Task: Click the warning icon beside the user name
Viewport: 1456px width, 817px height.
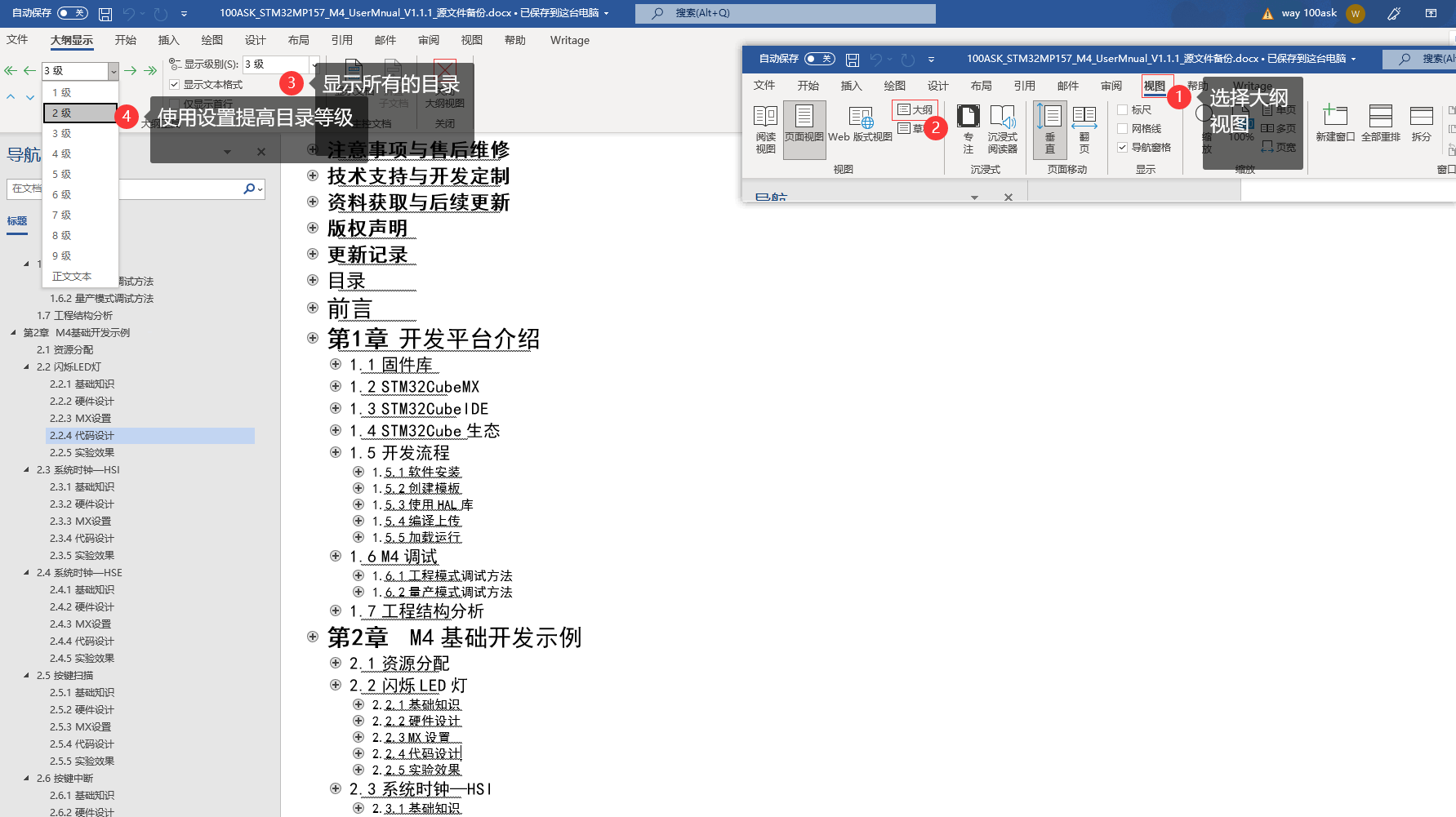Action: pyautogui.click(x=1267, y=13)
